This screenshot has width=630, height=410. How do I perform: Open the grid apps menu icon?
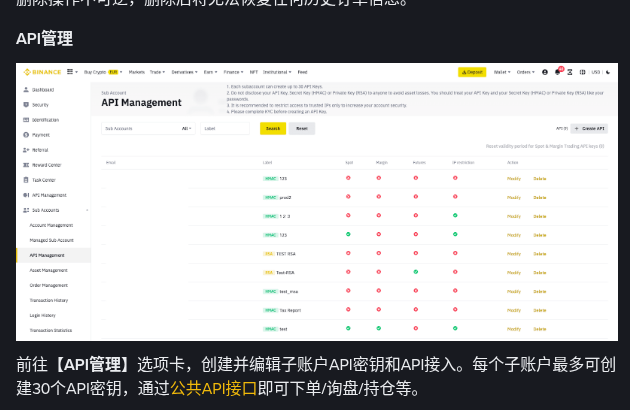coord(70,72)
